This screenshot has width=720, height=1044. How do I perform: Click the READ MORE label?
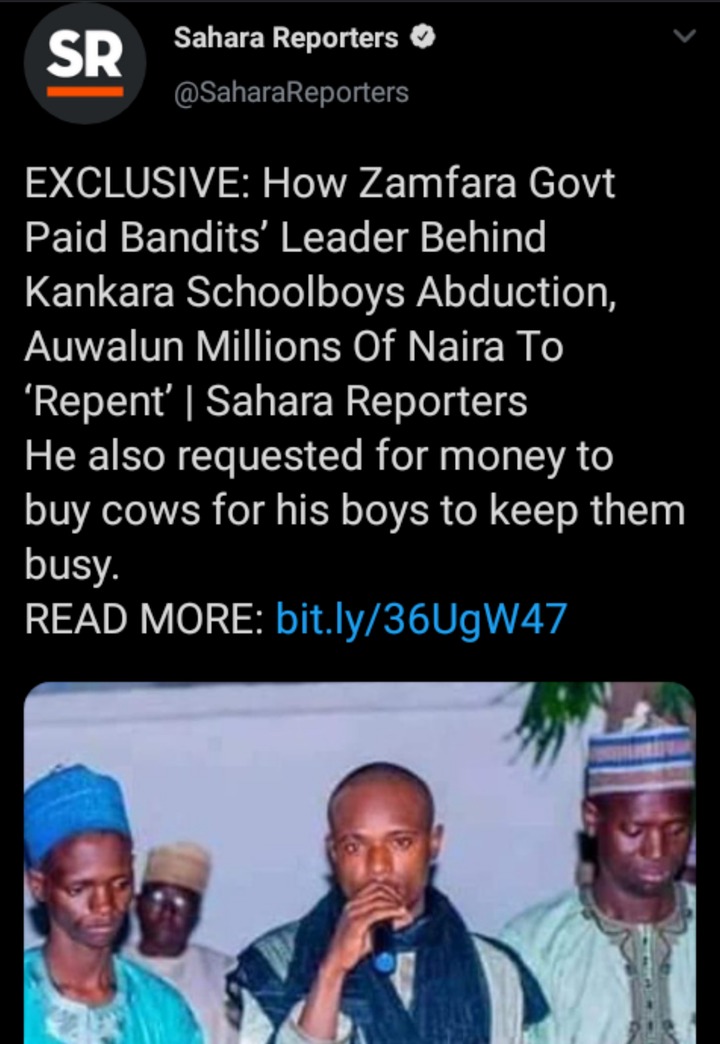click(144, 619)
